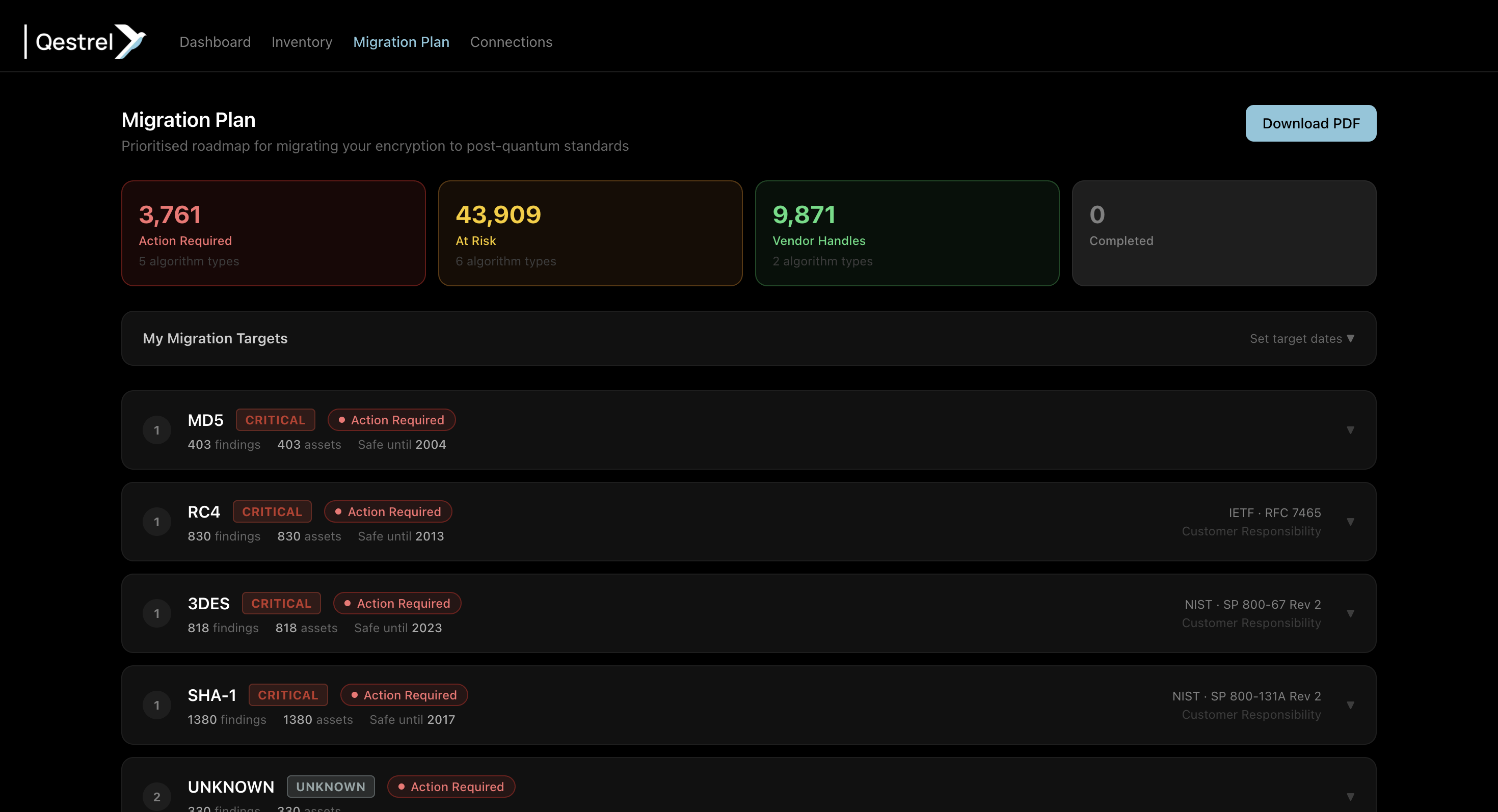
Task: Expand the 3DES row chevron
Action: pyautogui.click(x=1350, y=613)
